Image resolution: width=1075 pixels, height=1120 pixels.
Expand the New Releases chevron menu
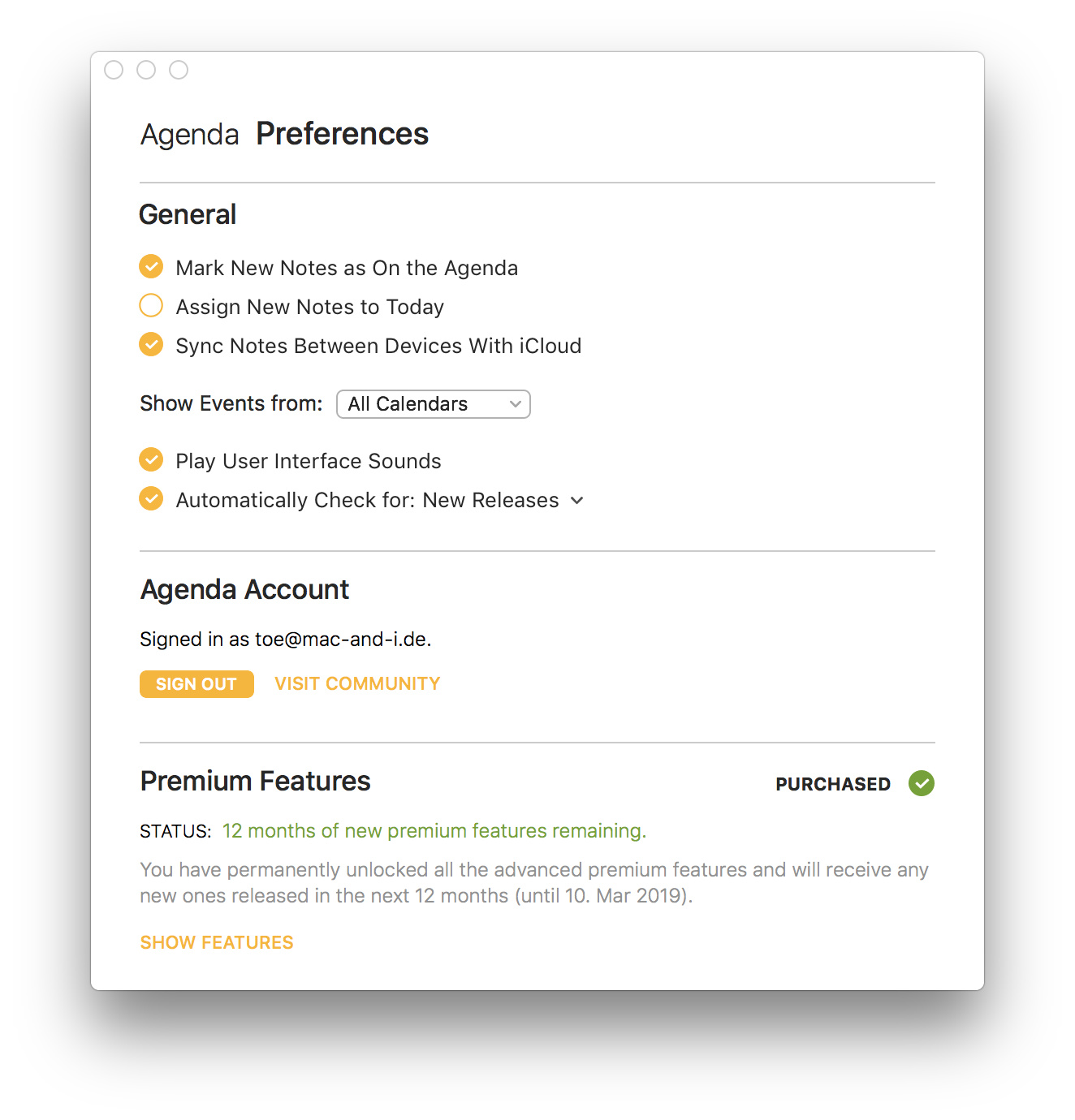point(577,501)
